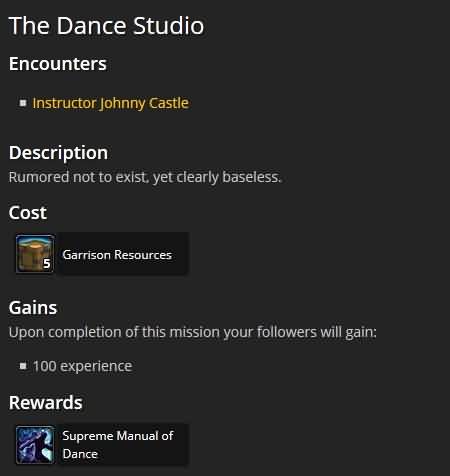Click the 100 experience list item
450x476 pixels.
(x=82, y=366)
